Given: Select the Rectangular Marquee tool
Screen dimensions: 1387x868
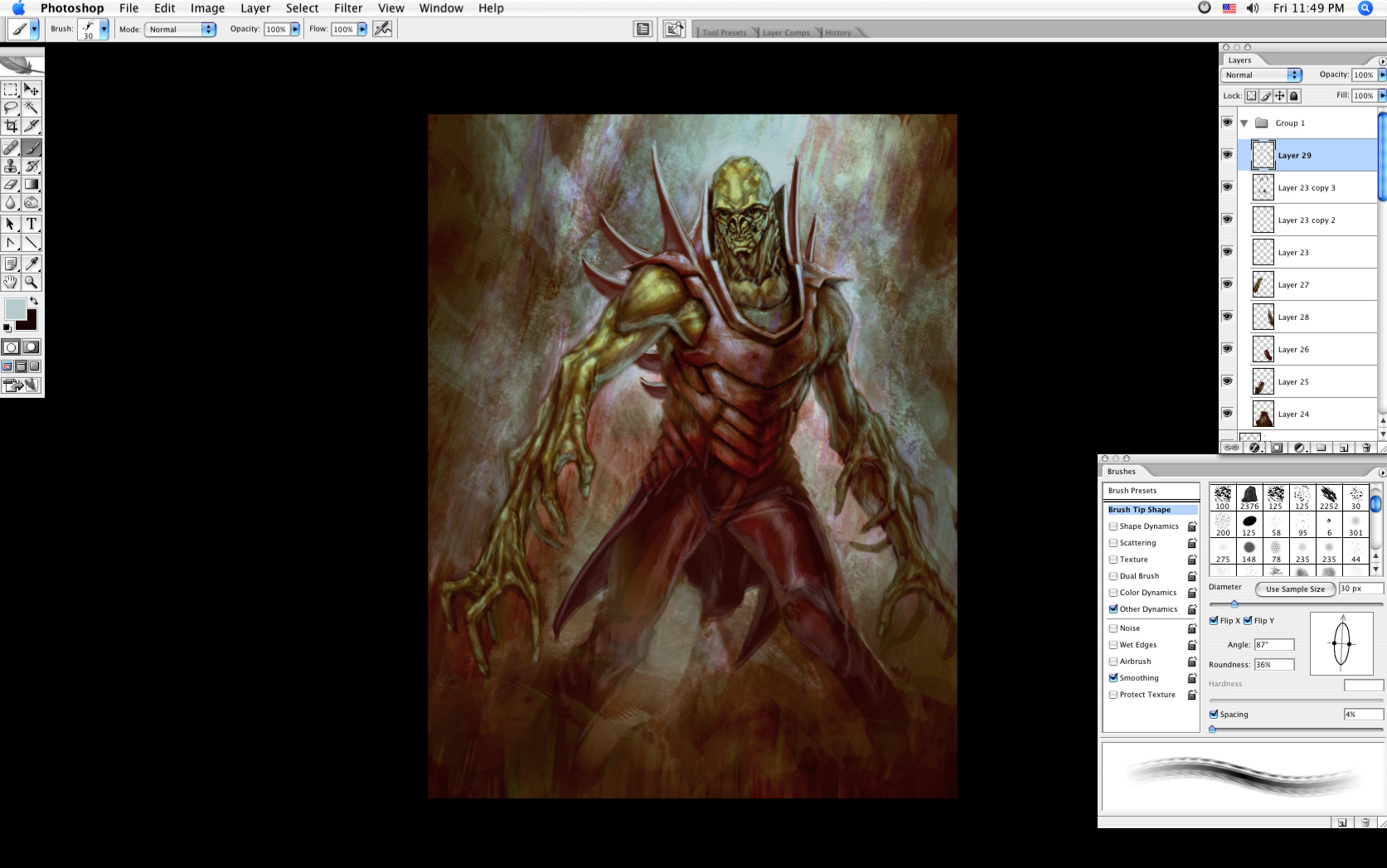Looking at the screenshot, I should (x=11, y=90).
